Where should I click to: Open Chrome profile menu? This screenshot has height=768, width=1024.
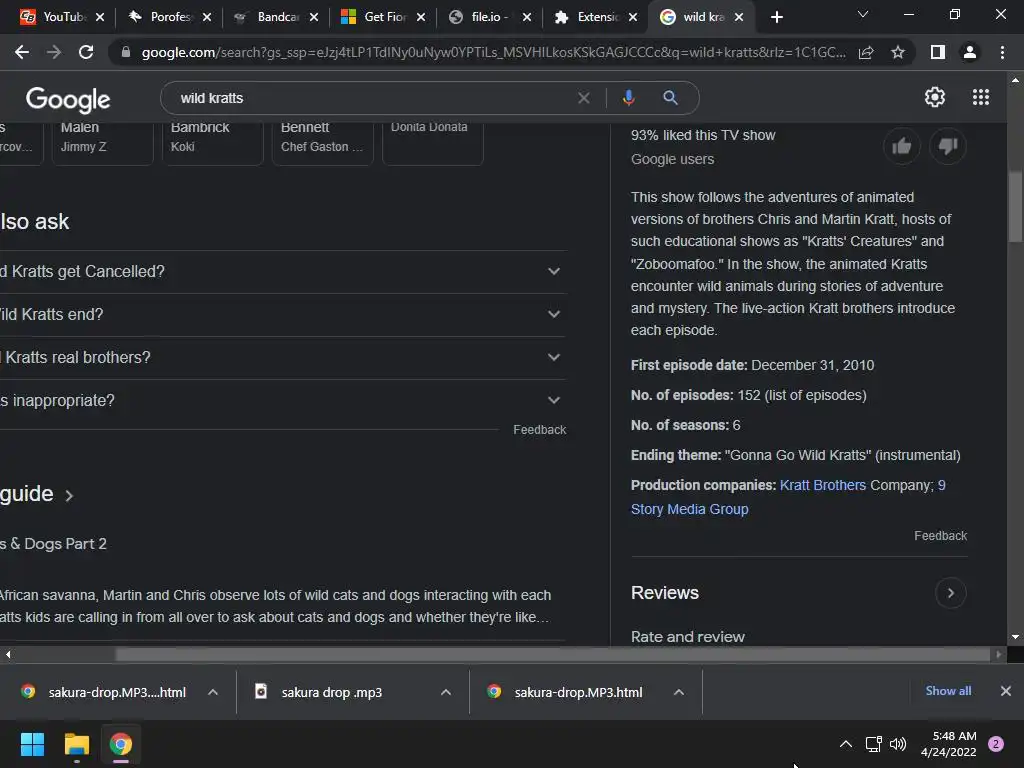[x=970, y=52]
